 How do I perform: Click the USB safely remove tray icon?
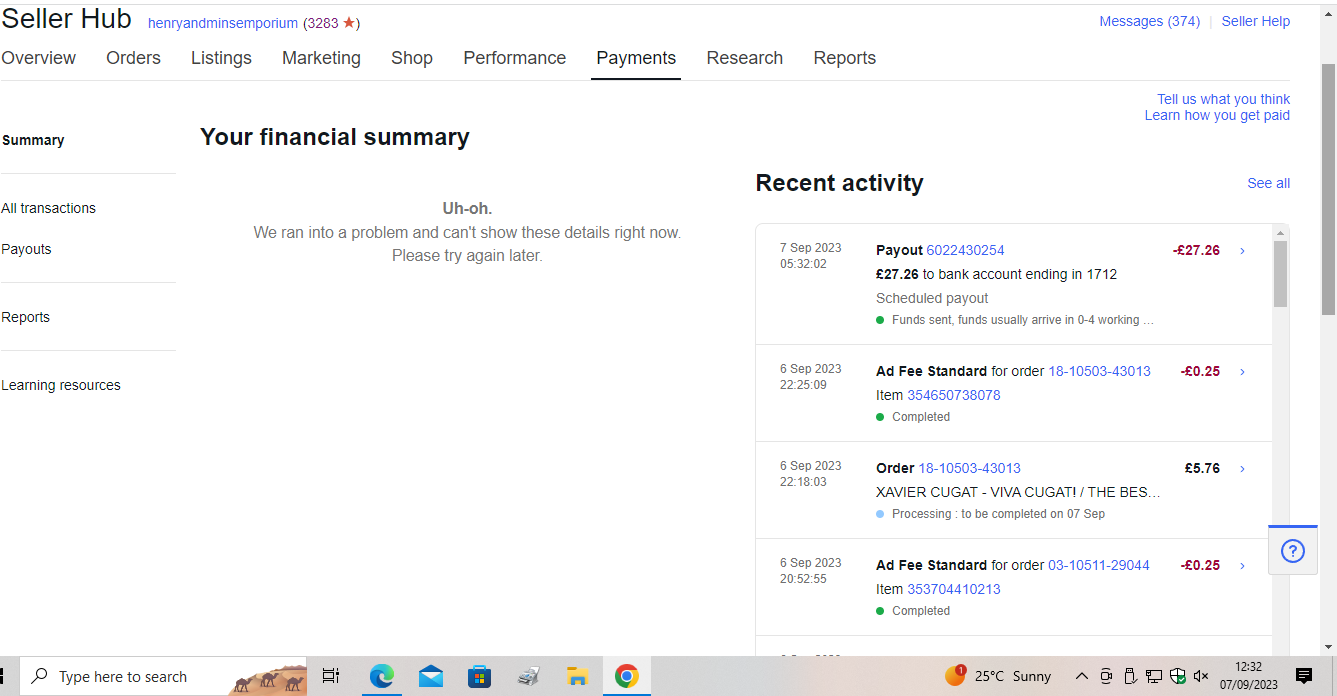pos(1130,676)
